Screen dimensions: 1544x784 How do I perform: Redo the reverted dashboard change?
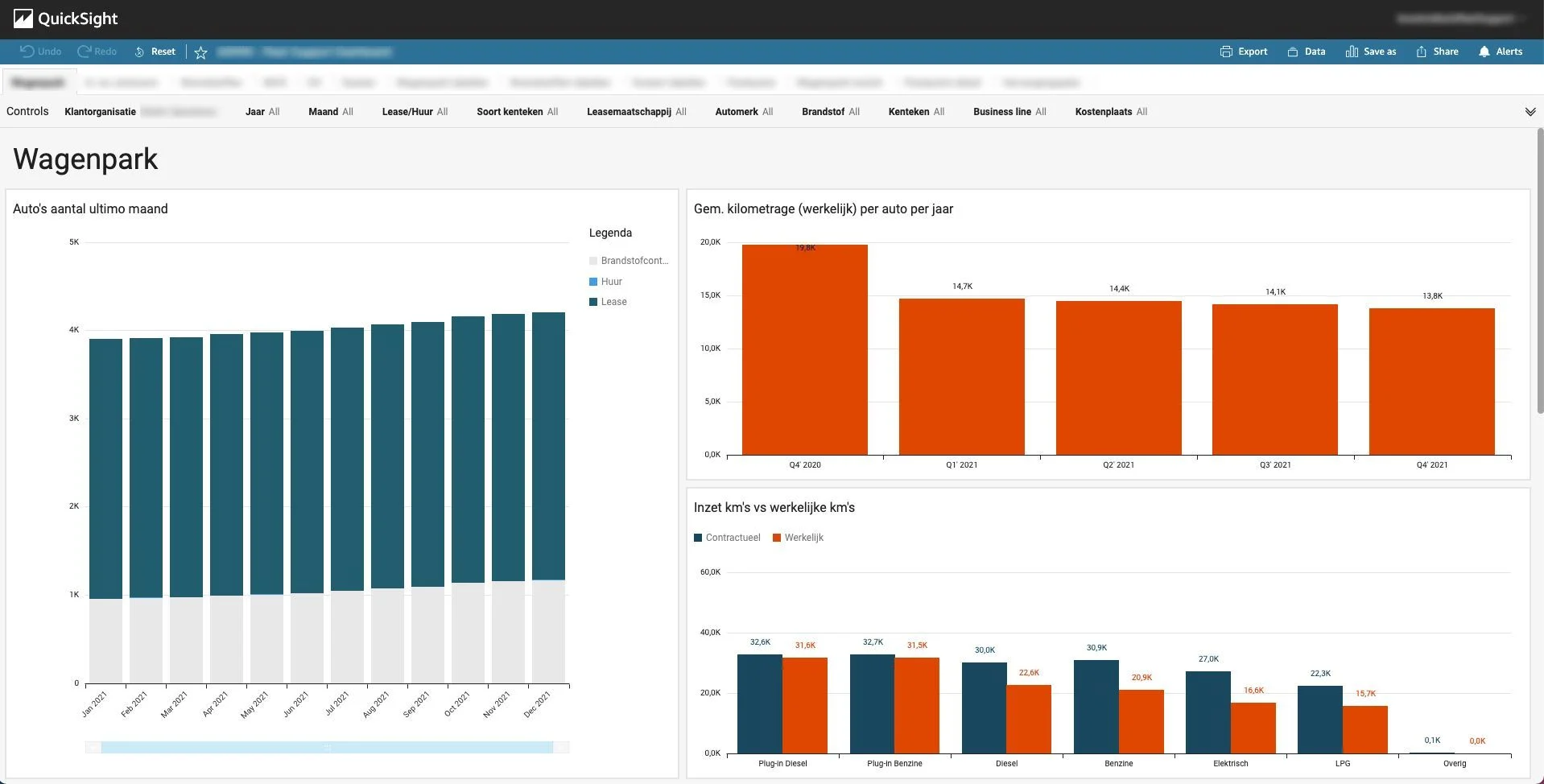[x=97, y=52]
